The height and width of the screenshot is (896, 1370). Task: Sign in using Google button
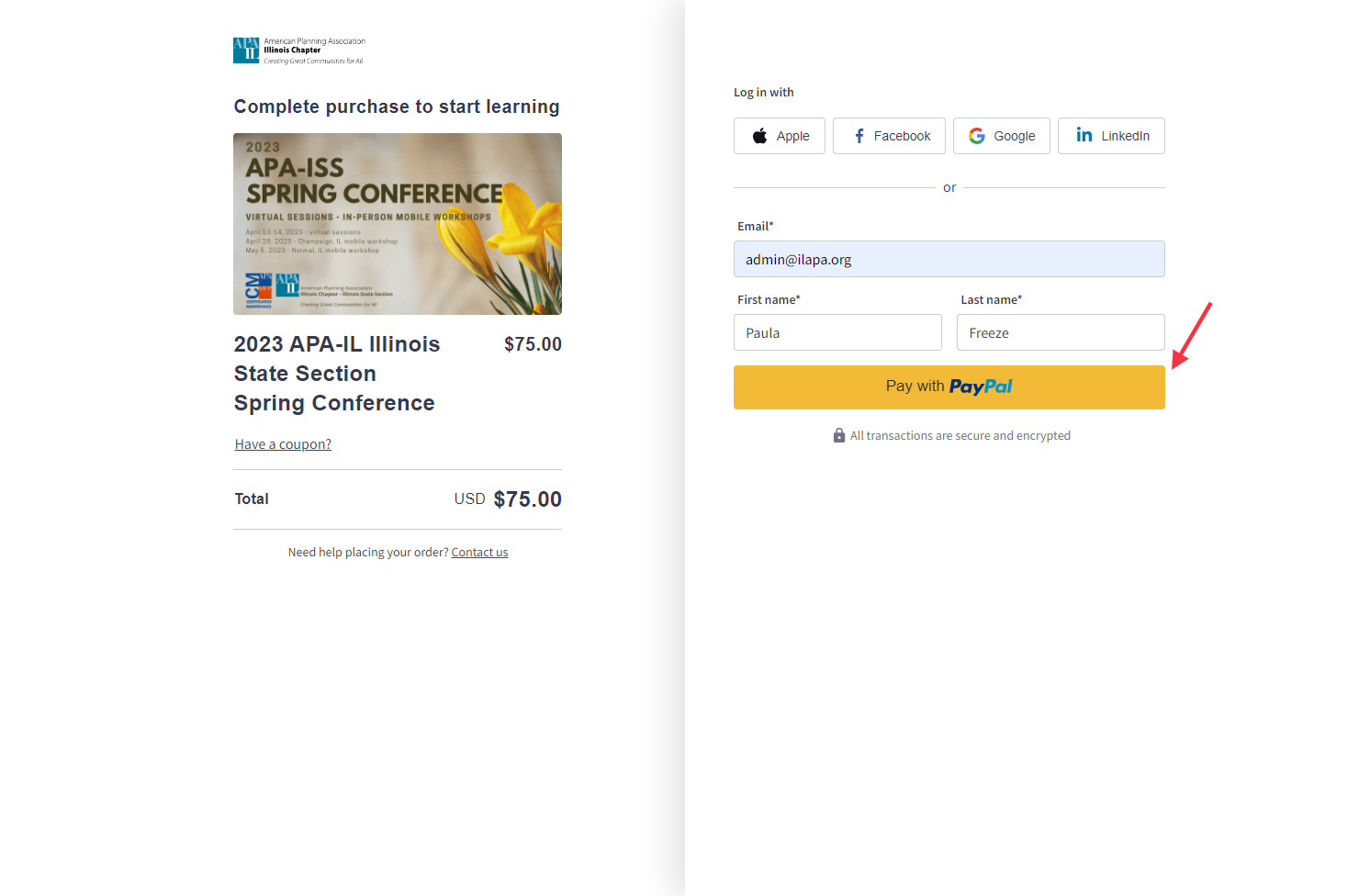coord(1002,136)
